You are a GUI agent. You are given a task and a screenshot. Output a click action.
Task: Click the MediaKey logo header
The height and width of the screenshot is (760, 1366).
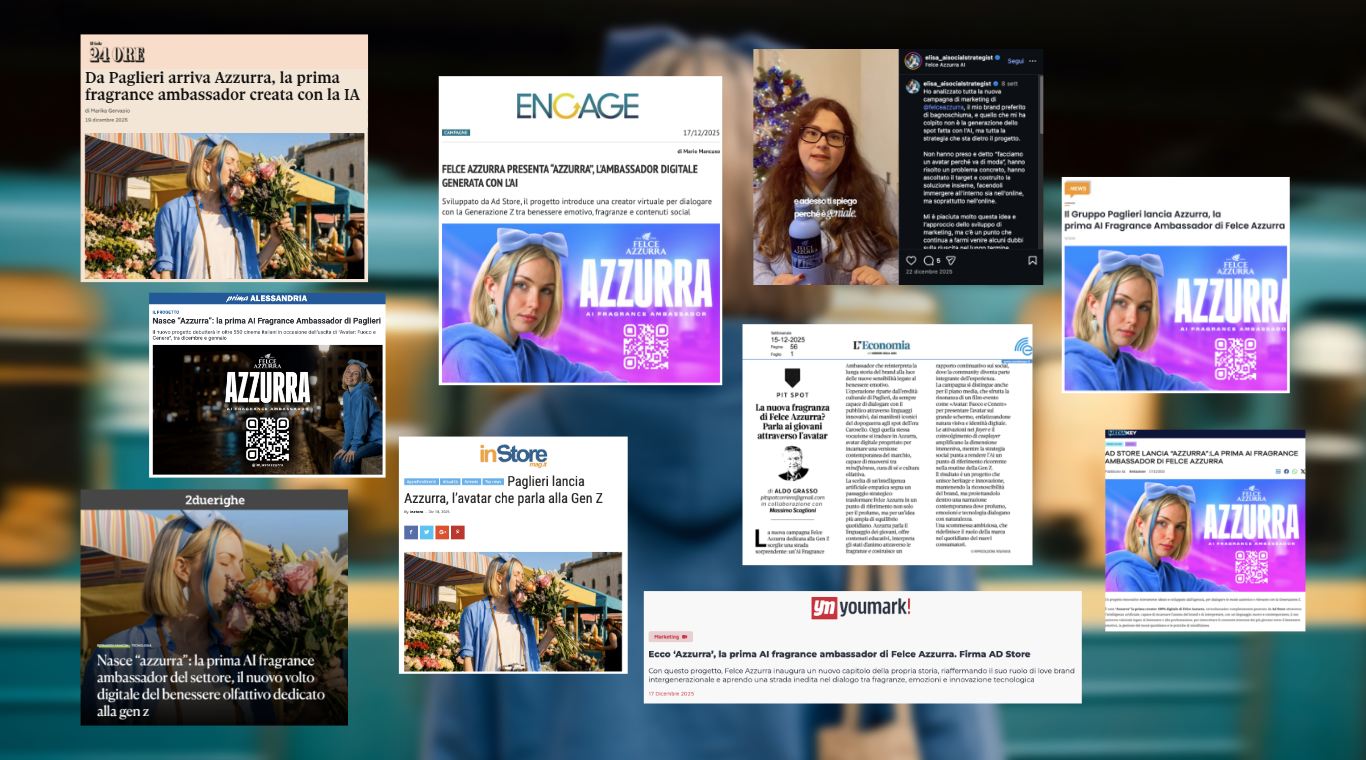point(1122,433)
